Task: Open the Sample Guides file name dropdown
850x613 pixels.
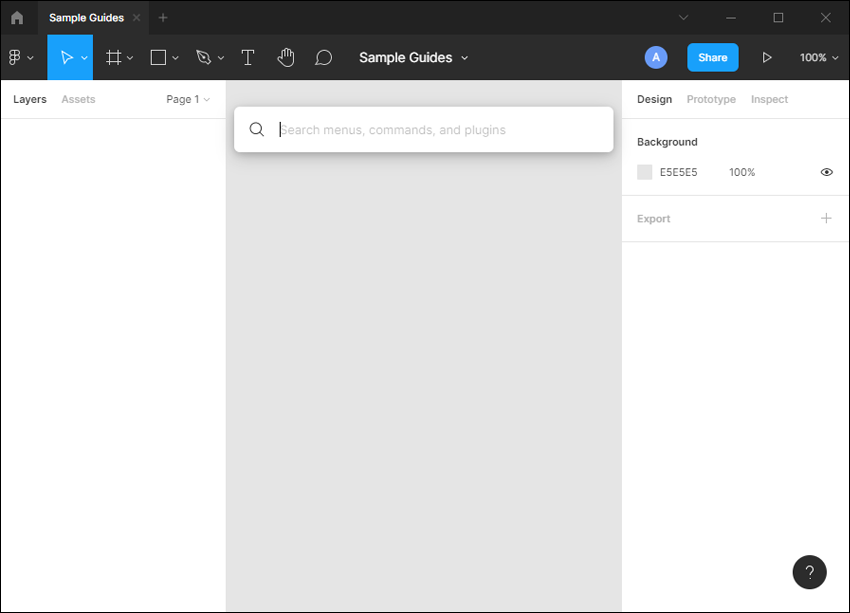Action: [x=462, y=57]
